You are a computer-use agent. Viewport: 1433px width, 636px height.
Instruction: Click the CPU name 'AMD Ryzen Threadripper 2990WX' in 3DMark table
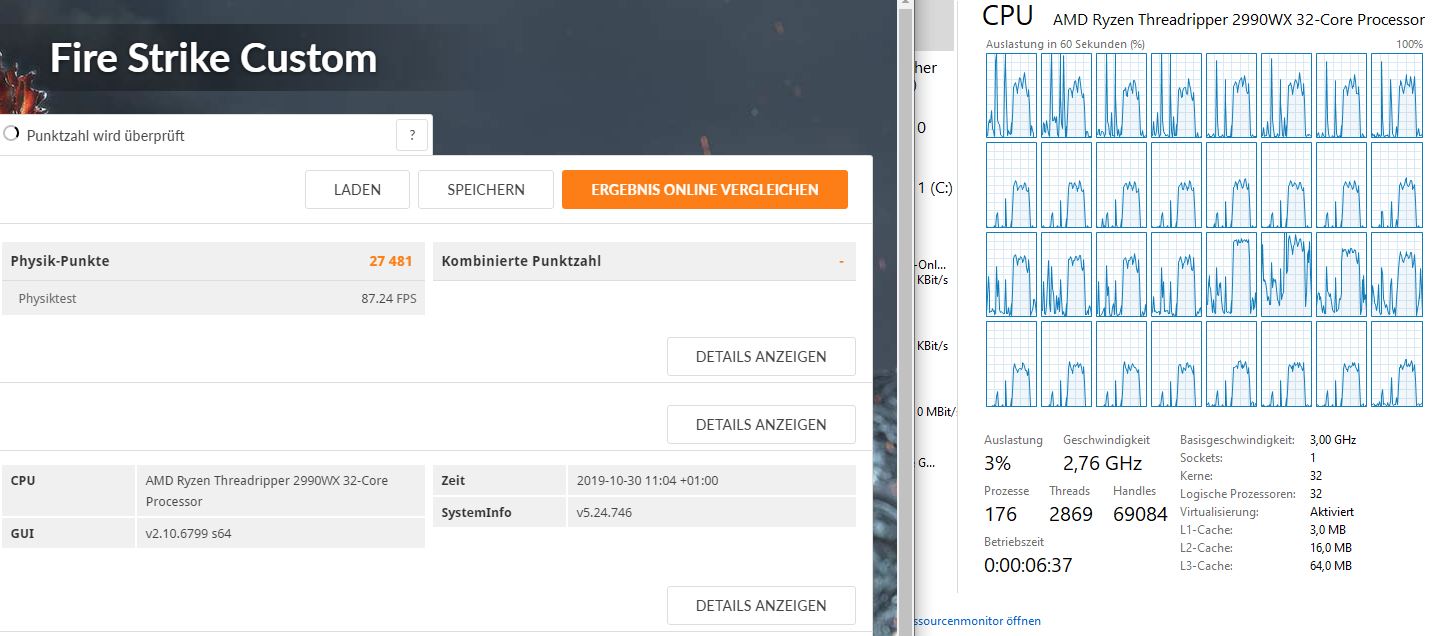point(267,490)
